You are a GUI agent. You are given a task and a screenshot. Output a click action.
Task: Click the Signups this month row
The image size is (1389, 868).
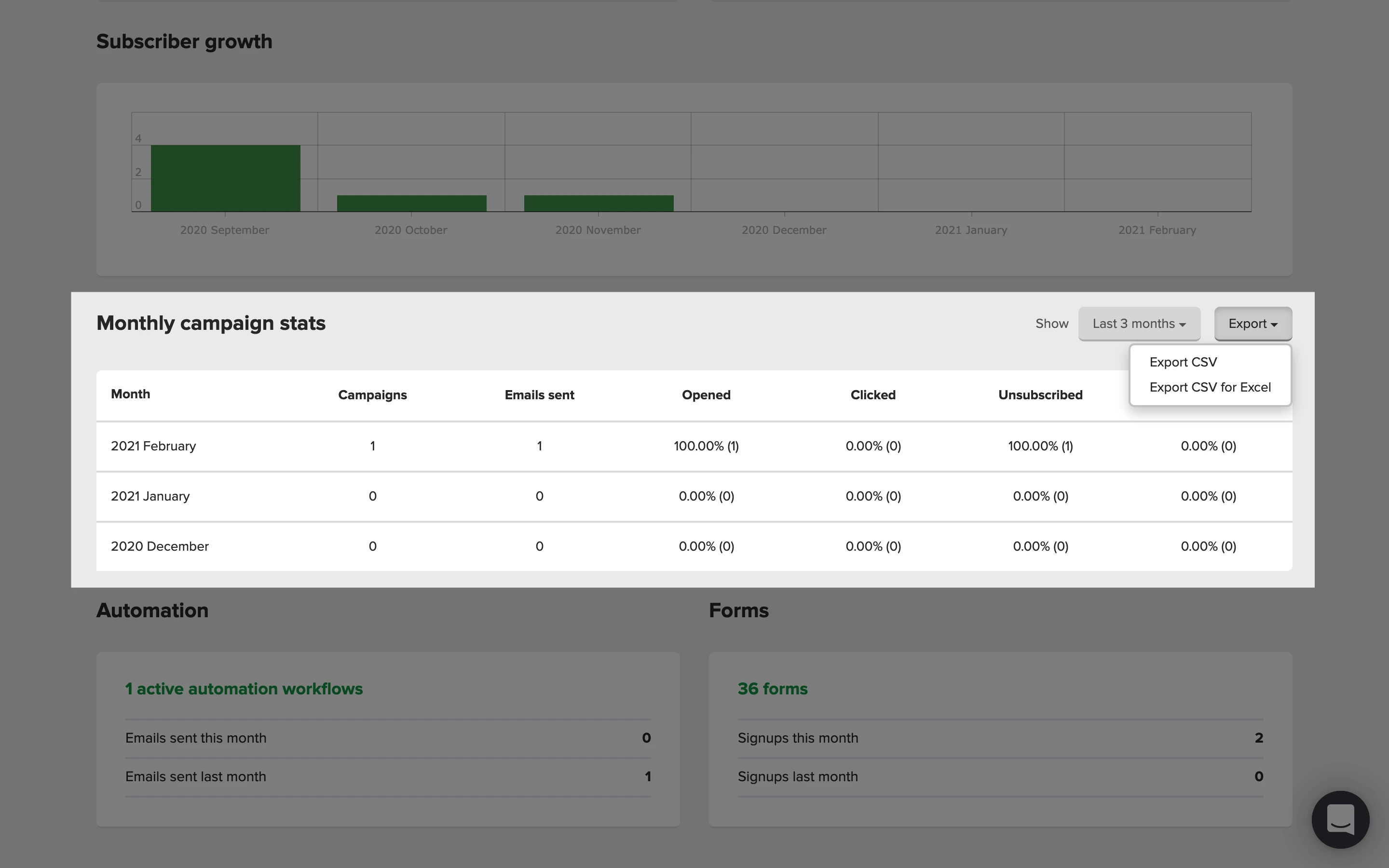tap(999, 738)
